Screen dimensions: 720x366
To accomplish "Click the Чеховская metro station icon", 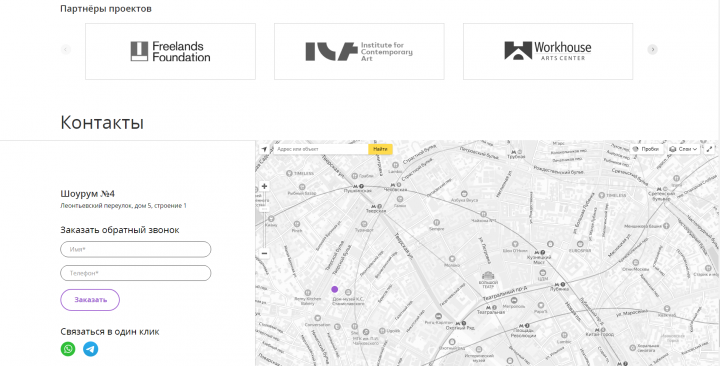I will (395, 185).
